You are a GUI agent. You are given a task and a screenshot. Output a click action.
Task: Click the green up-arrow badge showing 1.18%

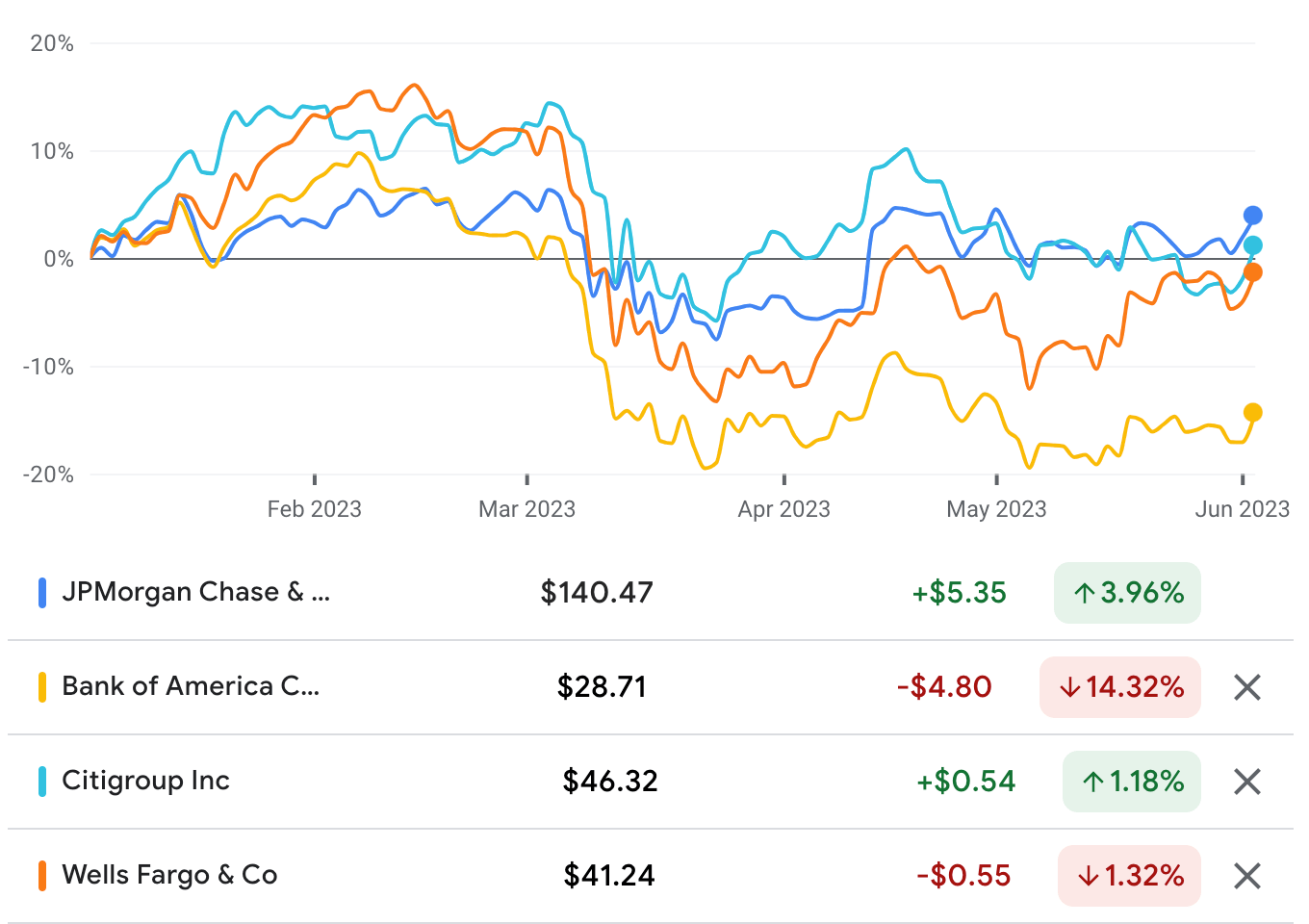tap(1131, 781)
